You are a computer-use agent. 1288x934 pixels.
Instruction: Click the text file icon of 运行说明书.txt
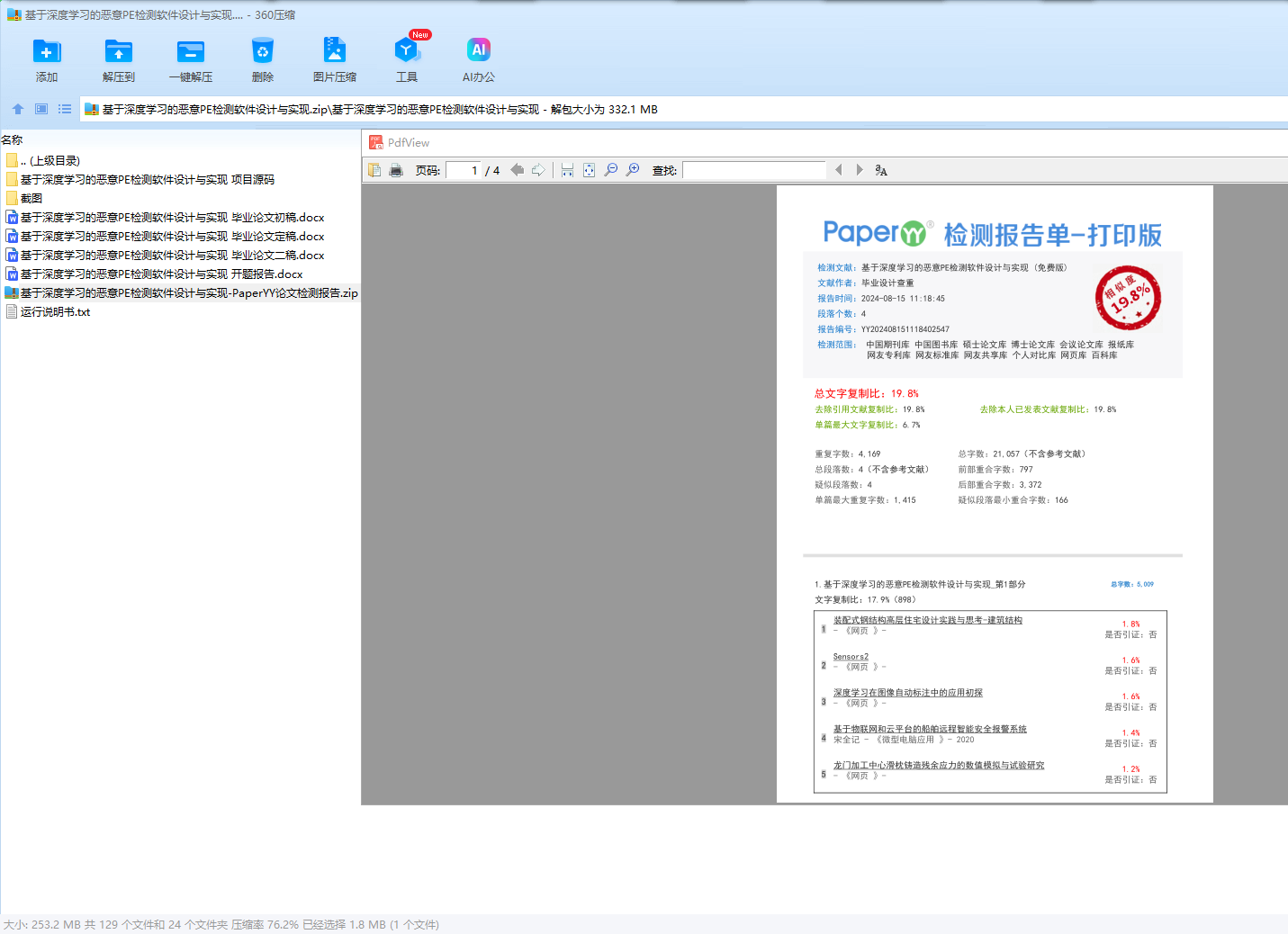pos(12,311)
